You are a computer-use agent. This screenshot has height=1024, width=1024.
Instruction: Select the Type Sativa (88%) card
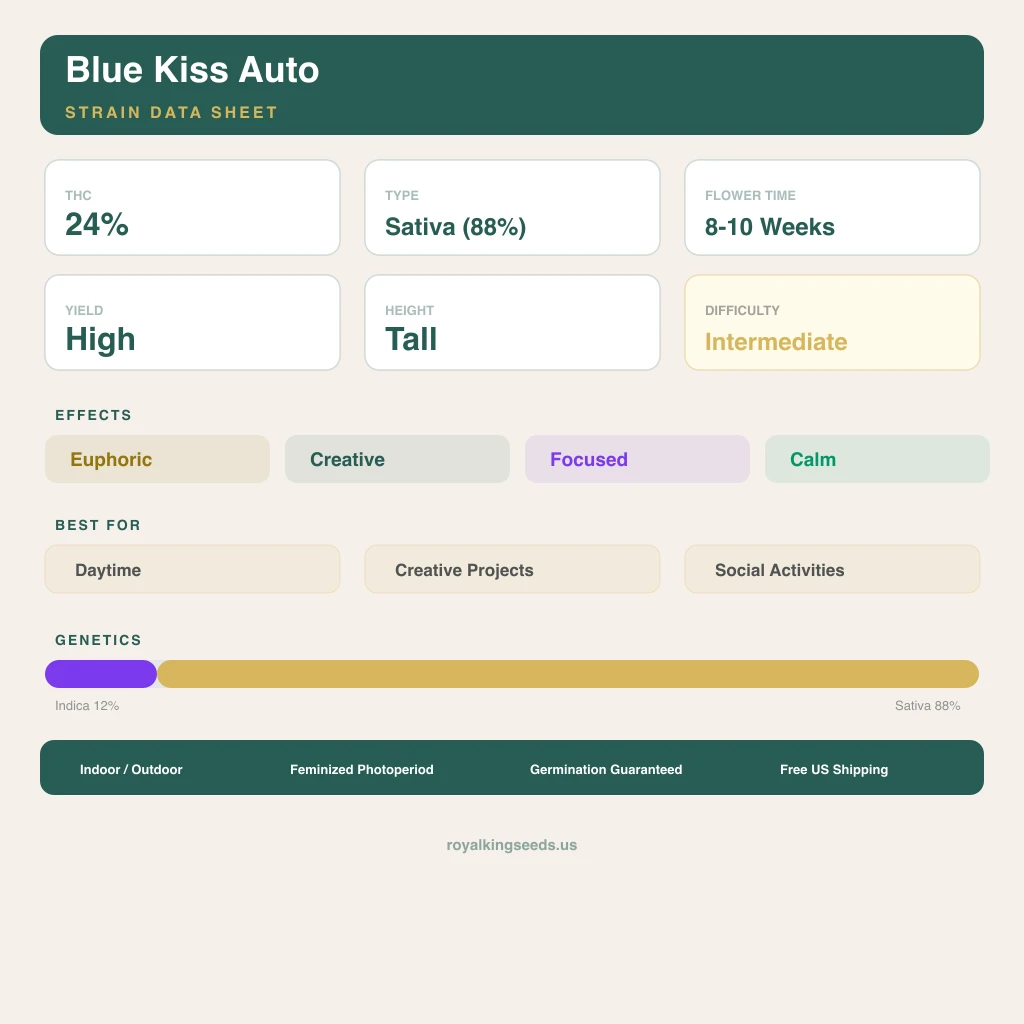coord(512,208)
